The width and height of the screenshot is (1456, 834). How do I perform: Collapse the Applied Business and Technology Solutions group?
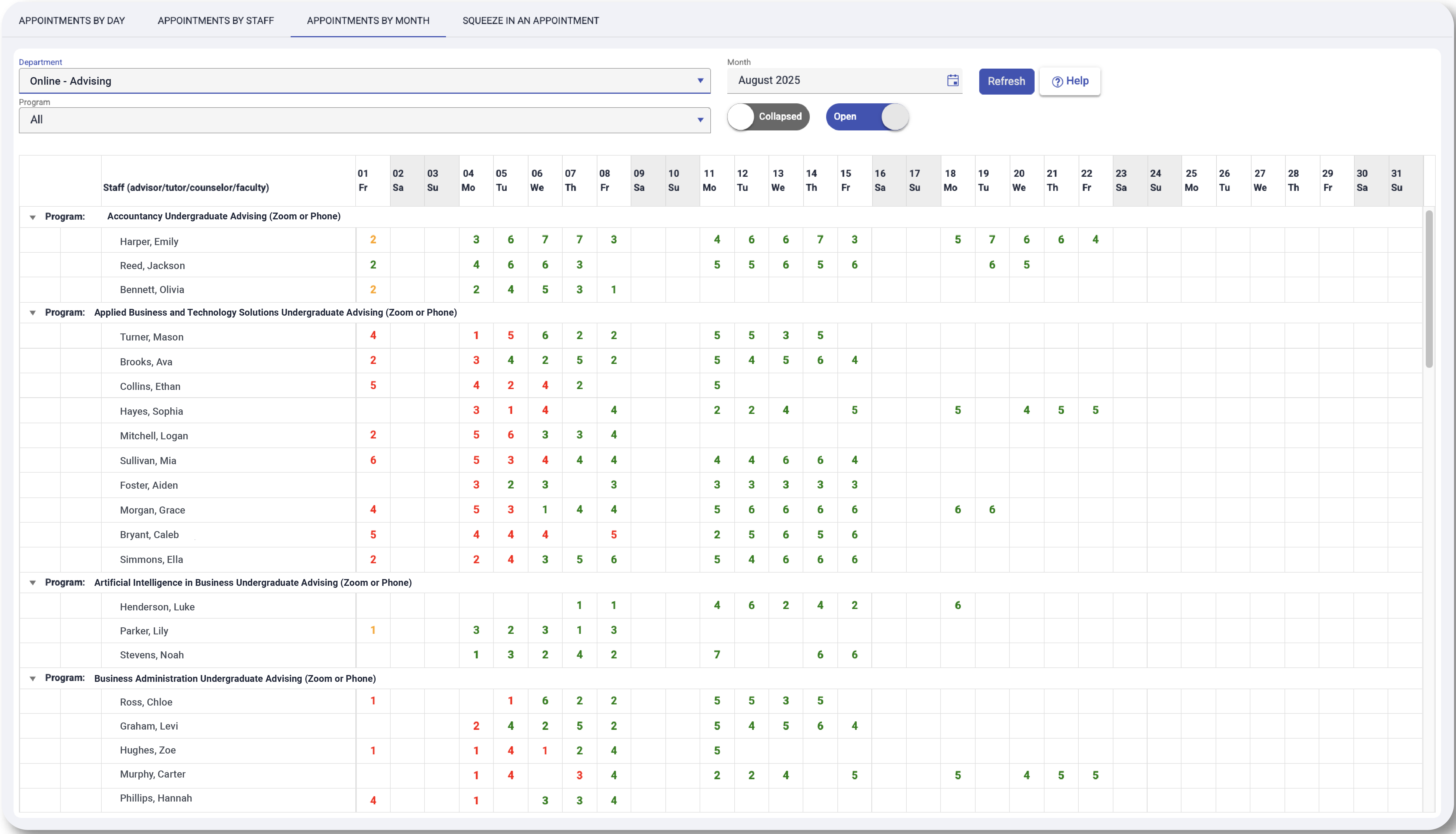(x=33, y=313)
